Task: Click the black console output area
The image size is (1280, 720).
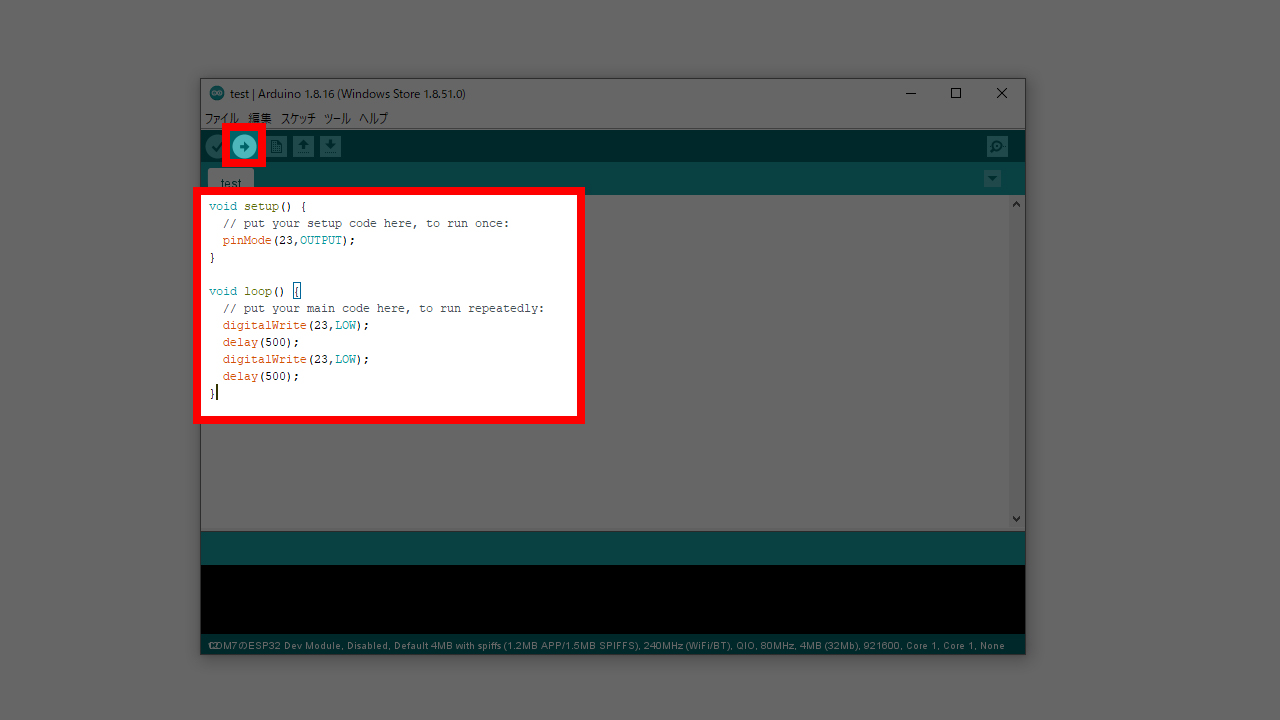Action: 612,598
